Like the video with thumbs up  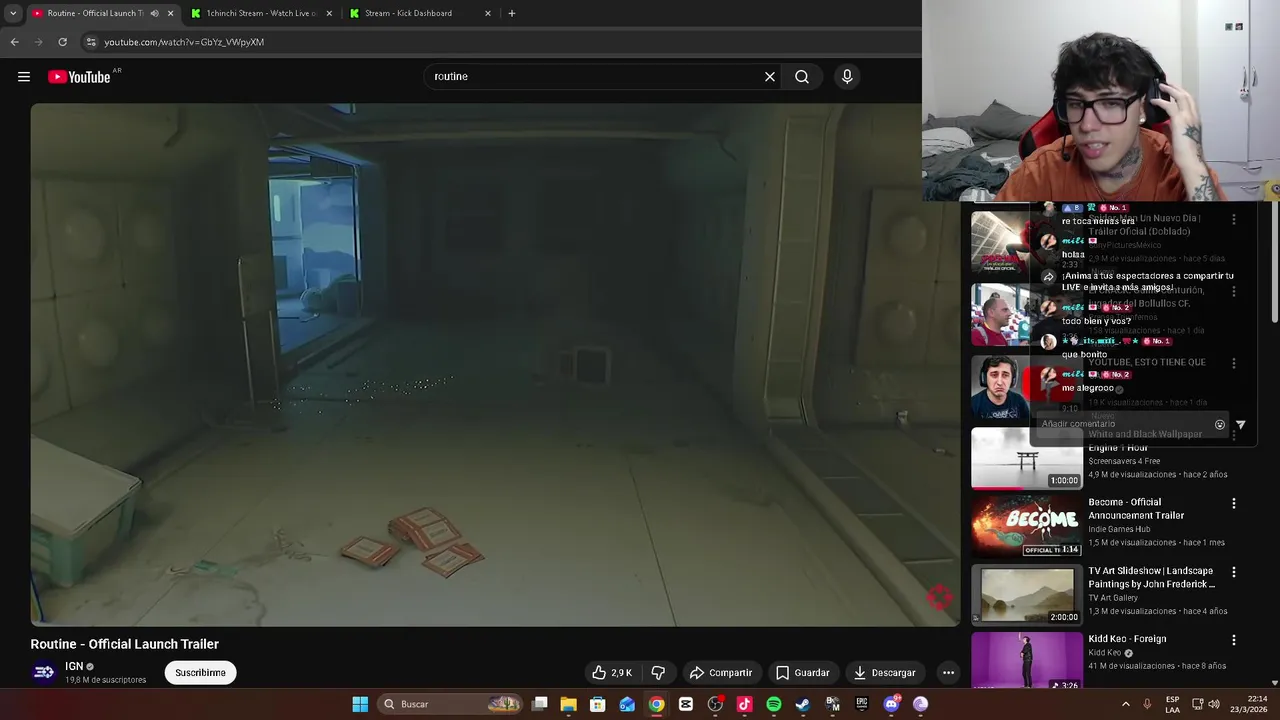click(611, 673)
